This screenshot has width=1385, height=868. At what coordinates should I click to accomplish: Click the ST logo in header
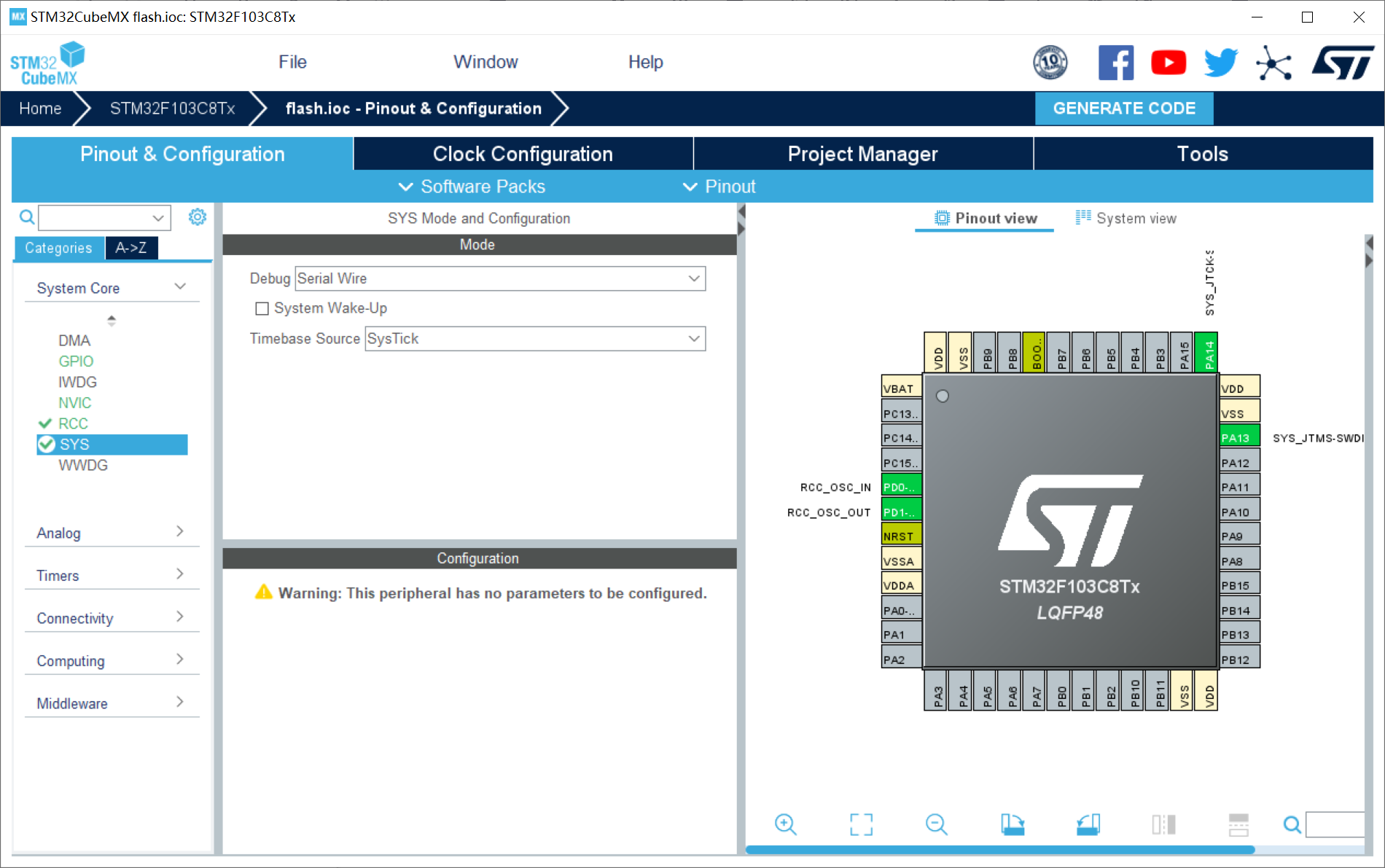(1343, 63)
